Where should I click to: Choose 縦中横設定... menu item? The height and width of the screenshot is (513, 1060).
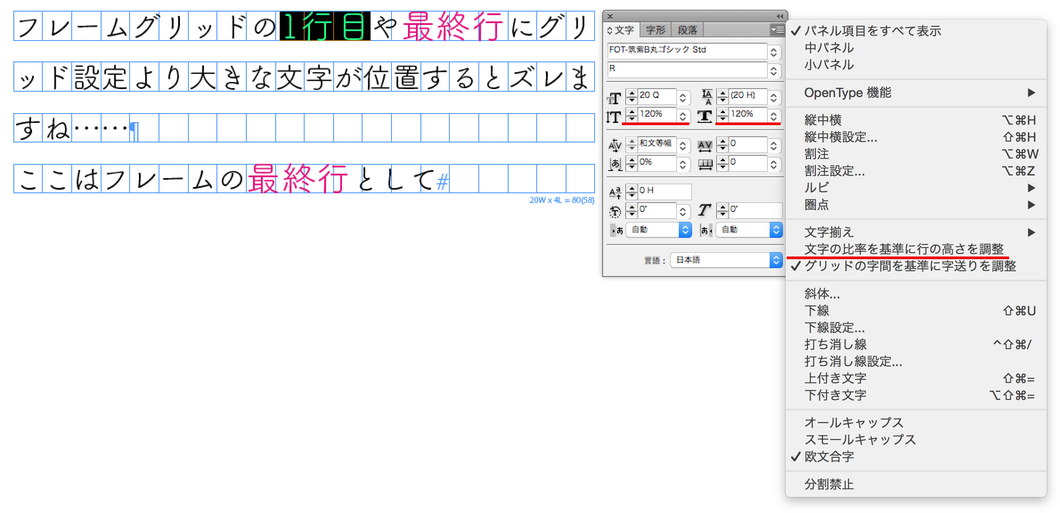coord(915,137)
